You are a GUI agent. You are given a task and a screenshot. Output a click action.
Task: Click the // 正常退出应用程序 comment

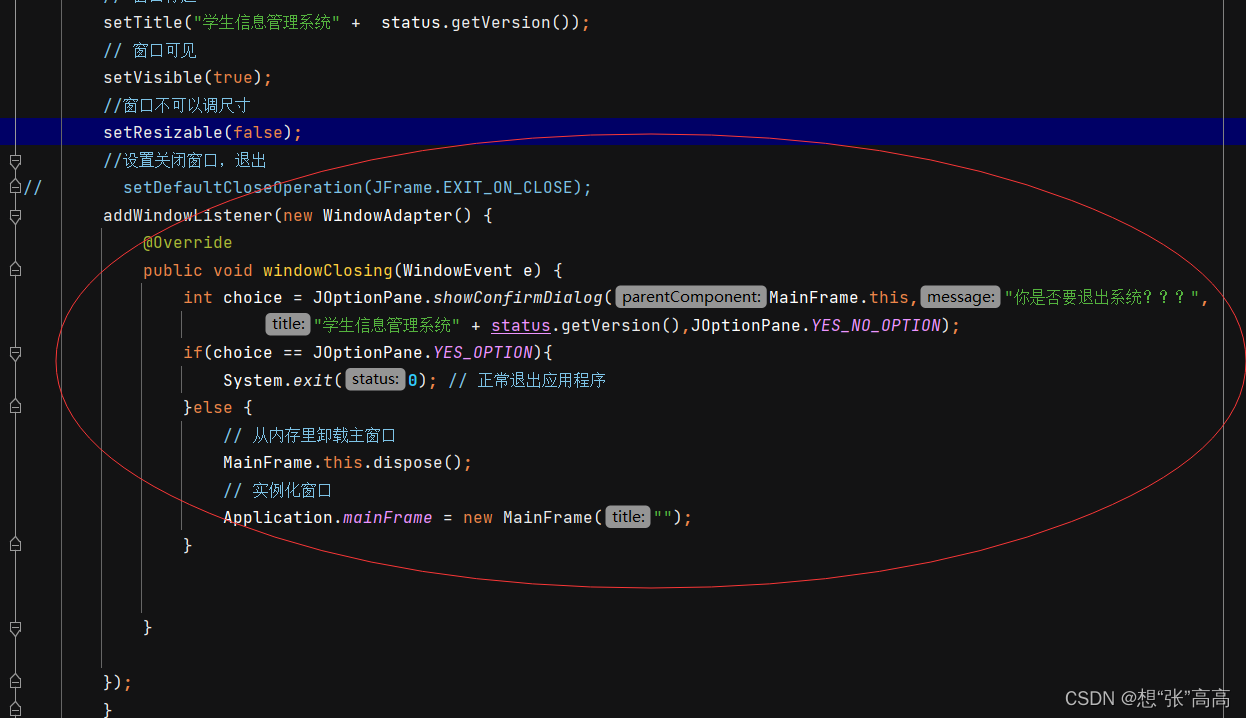[527, 380]
